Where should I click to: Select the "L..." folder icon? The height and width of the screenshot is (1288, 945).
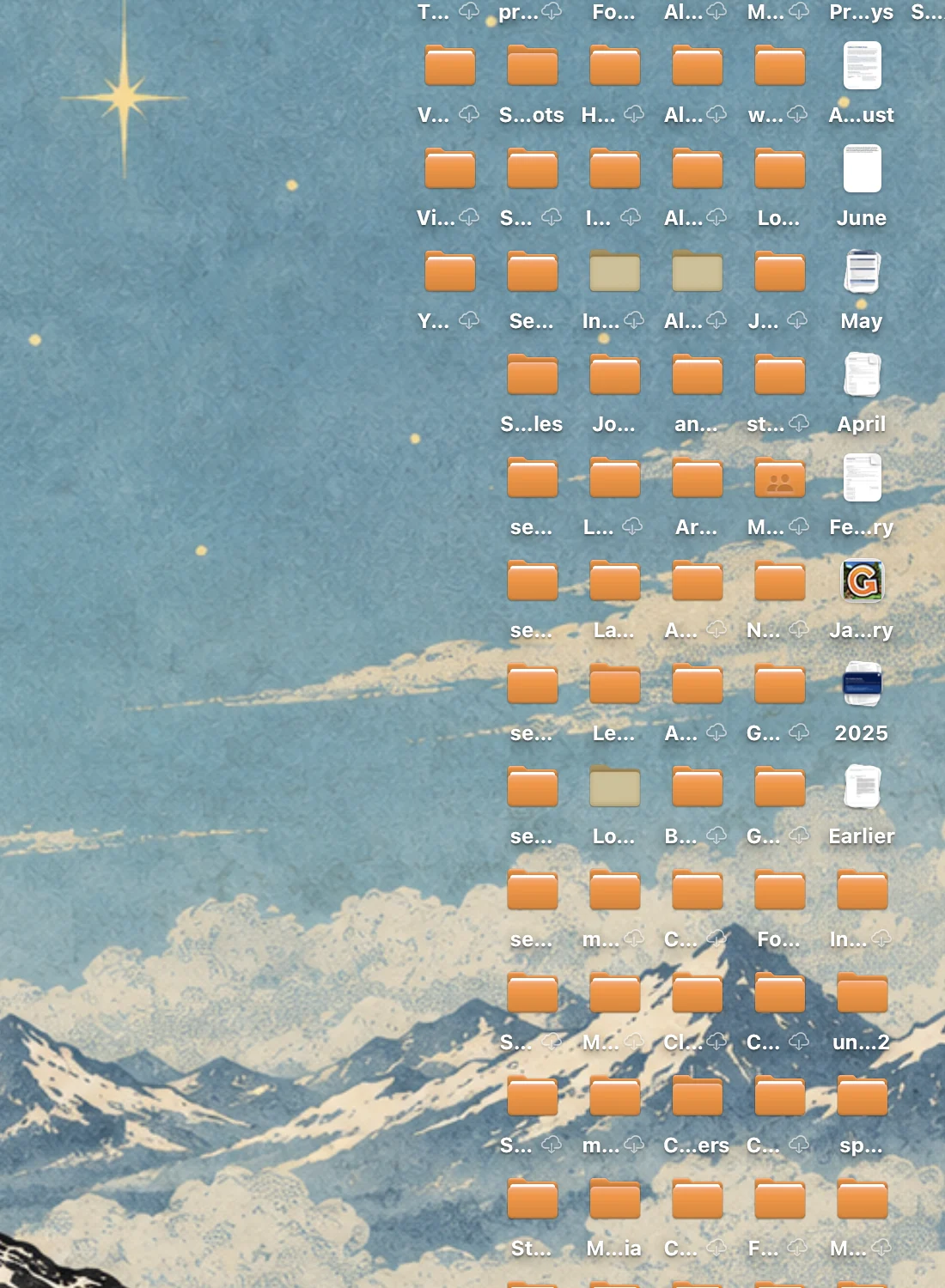(614, 479)
